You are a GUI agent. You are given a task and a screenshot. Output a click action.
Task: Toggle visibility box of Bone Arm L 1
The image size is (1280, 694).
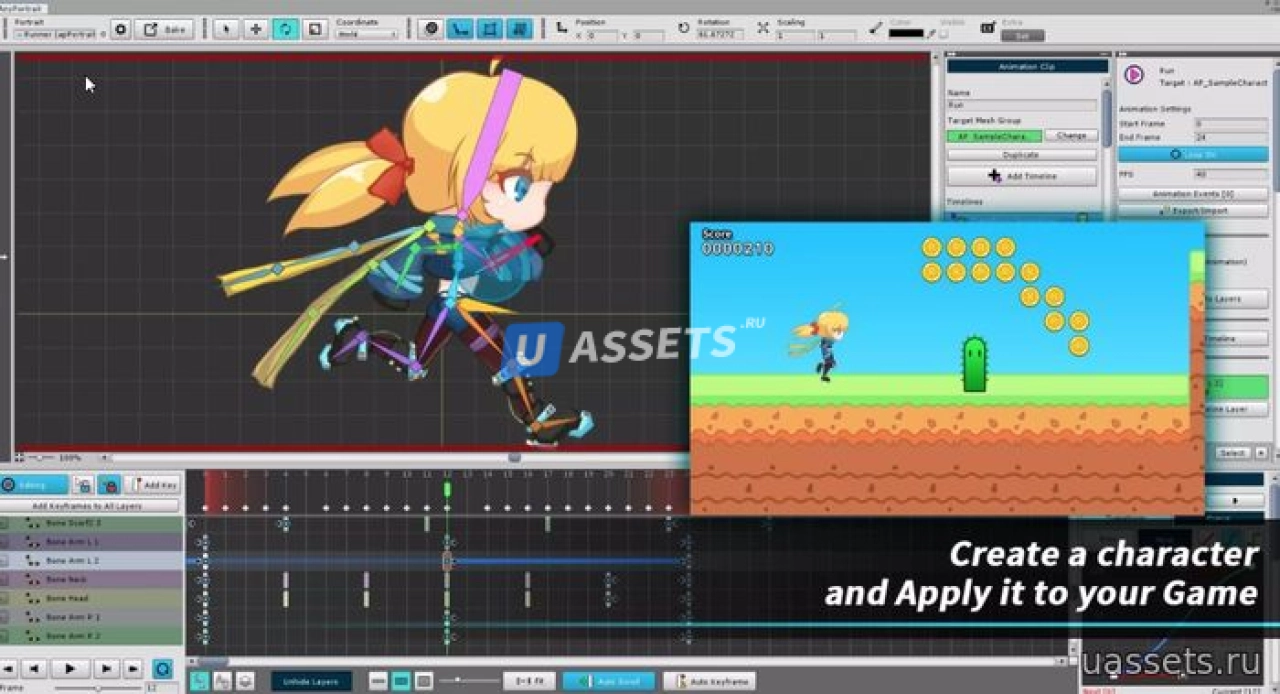click(x=4, y=542)
